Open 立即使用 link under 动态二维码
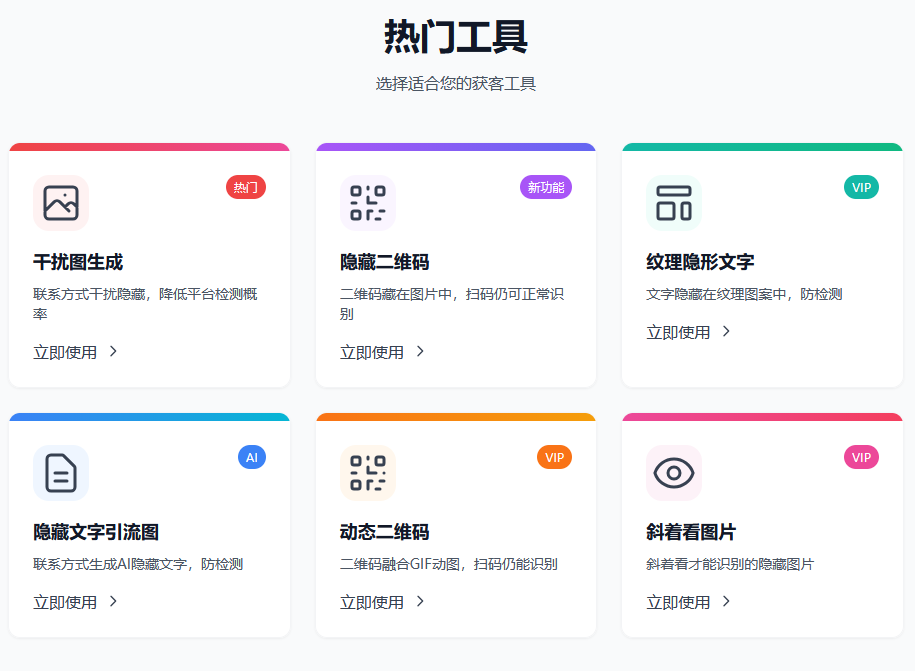Image resolution: width=915 pixels, height=671 pixels. click(383, 602)
